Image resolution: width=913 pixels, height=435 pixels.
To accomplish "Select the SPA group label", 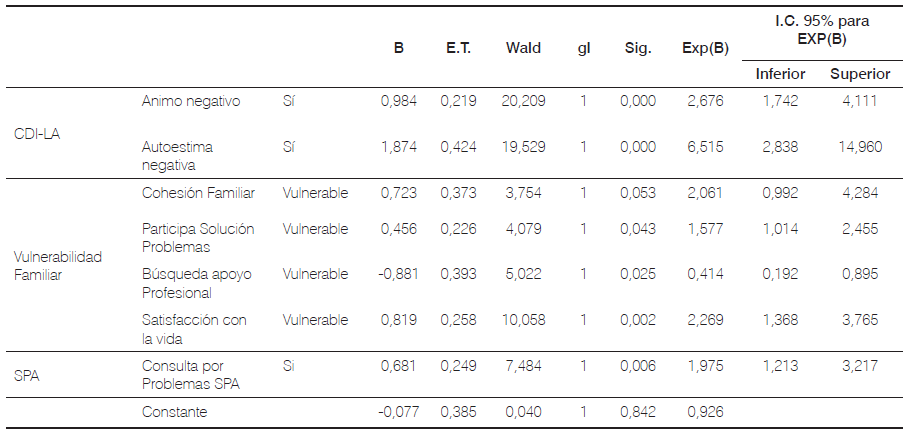I will [x=27, y=375].
